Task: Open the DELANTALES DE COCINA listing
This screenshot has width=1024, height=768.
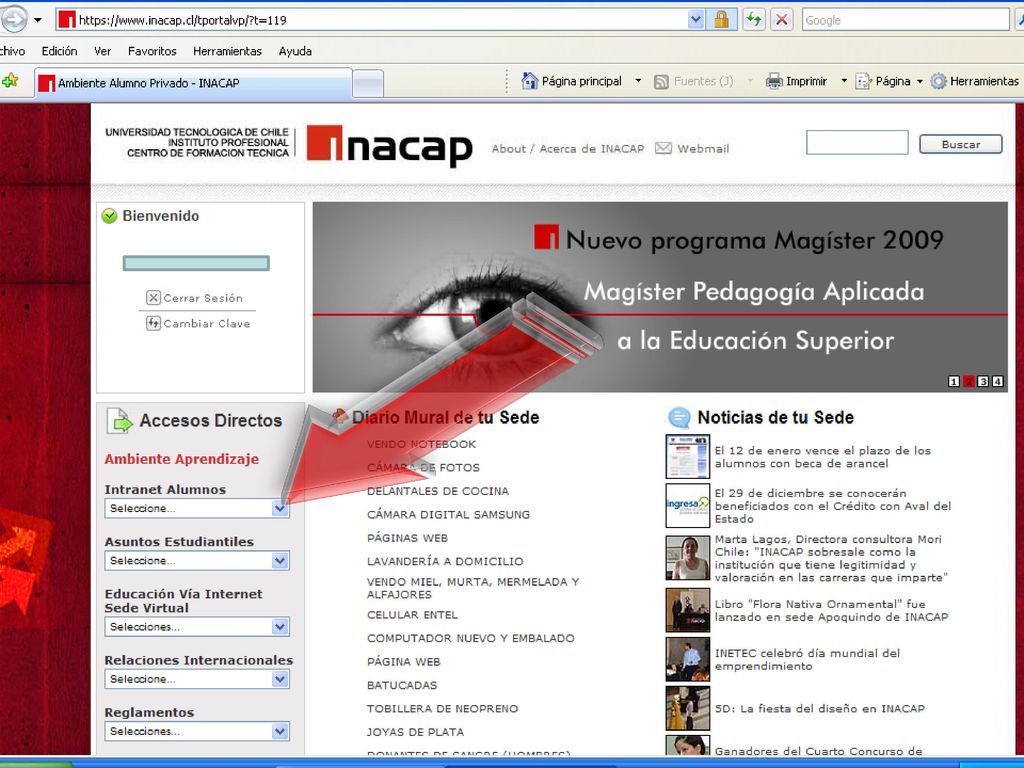Action: (438, 491)
